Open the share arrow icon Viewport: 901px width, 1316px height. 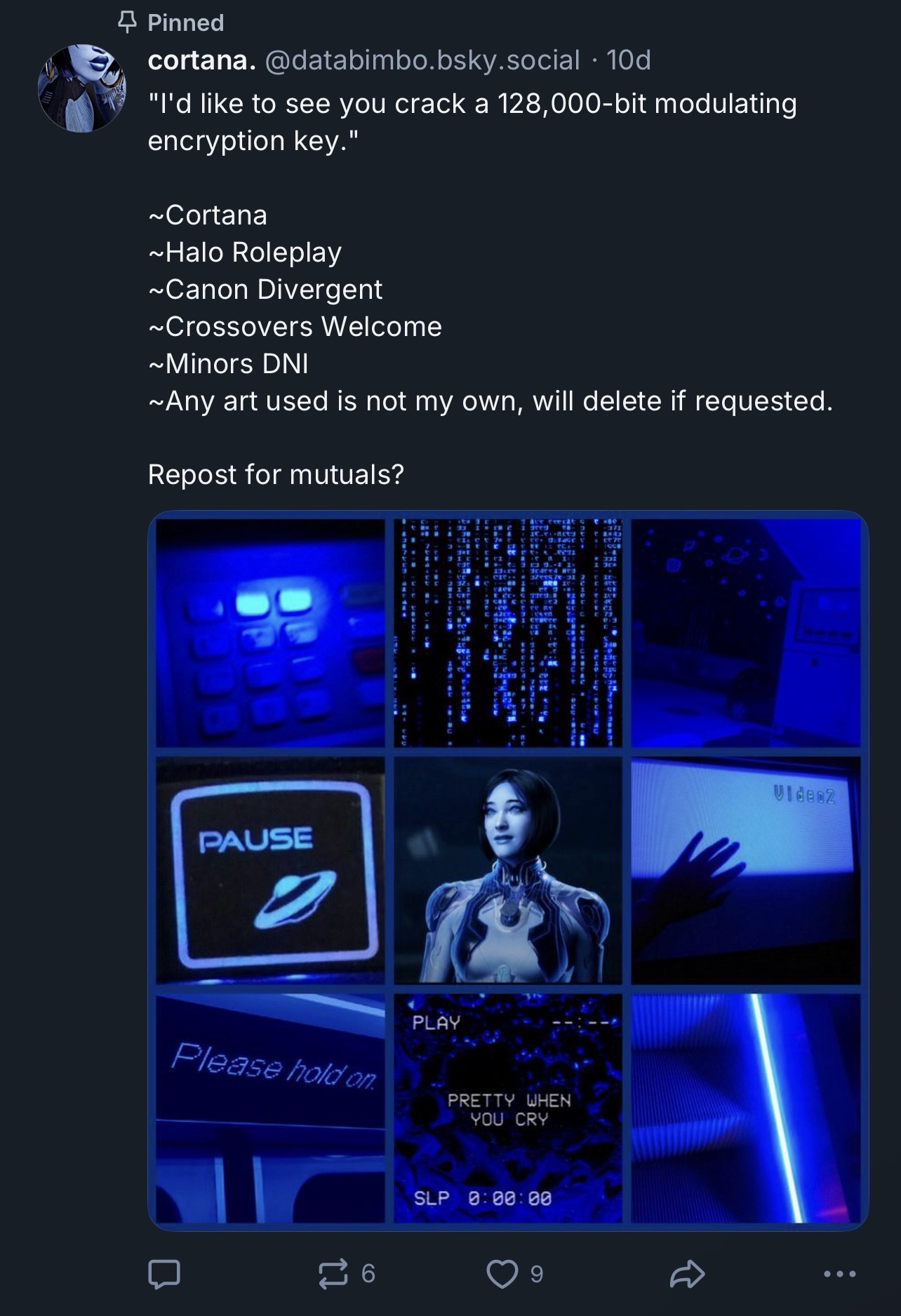coord(687,1274)
